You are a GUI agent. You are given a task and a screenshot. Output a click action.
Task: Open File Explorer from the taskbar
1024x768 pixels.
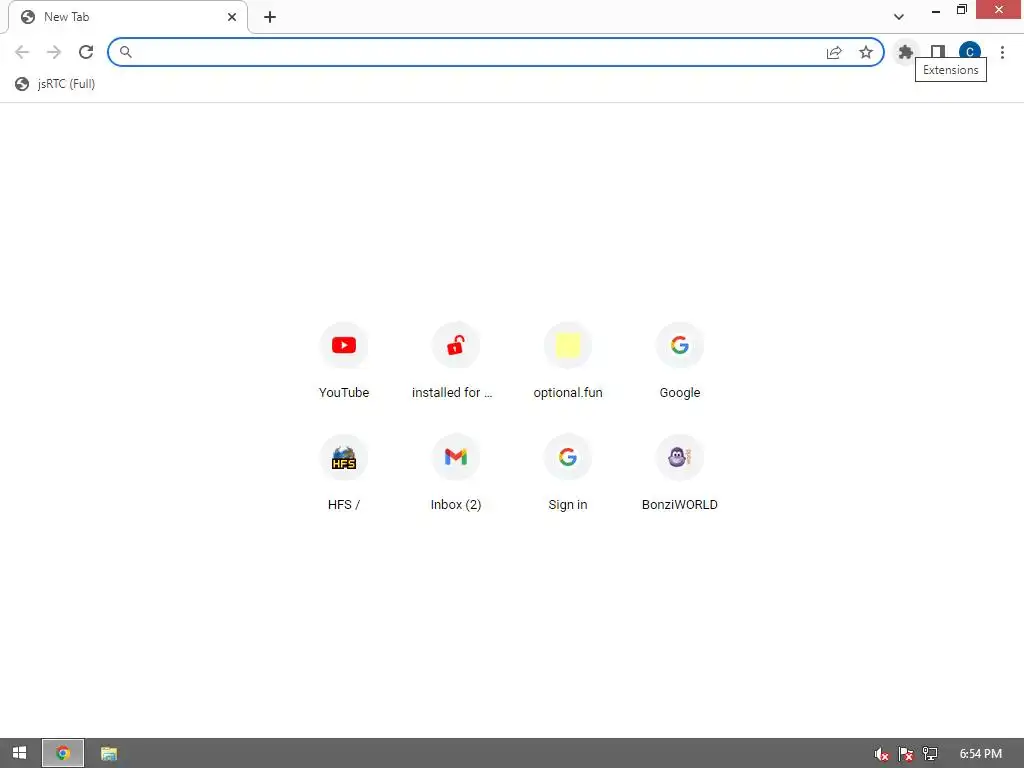tap(109, 753)
